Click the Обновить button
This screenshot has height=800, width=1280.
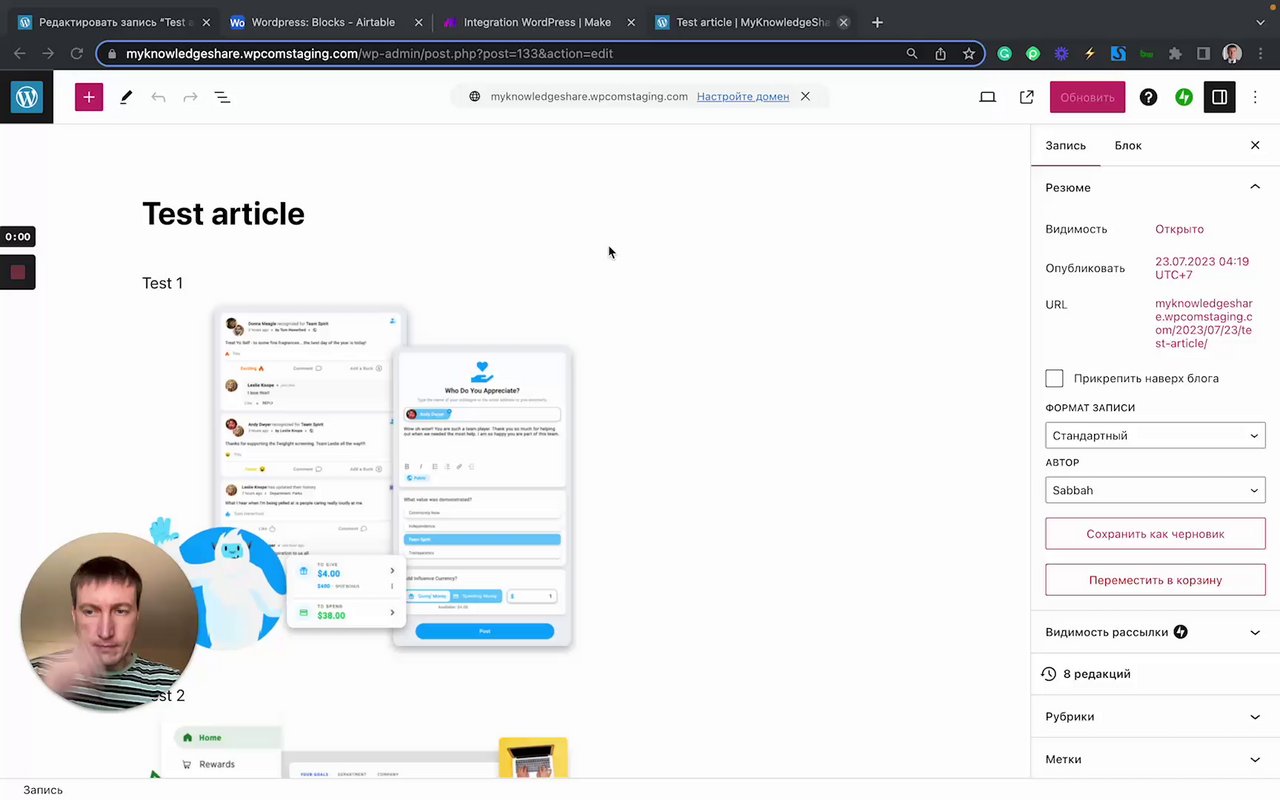1087,97
